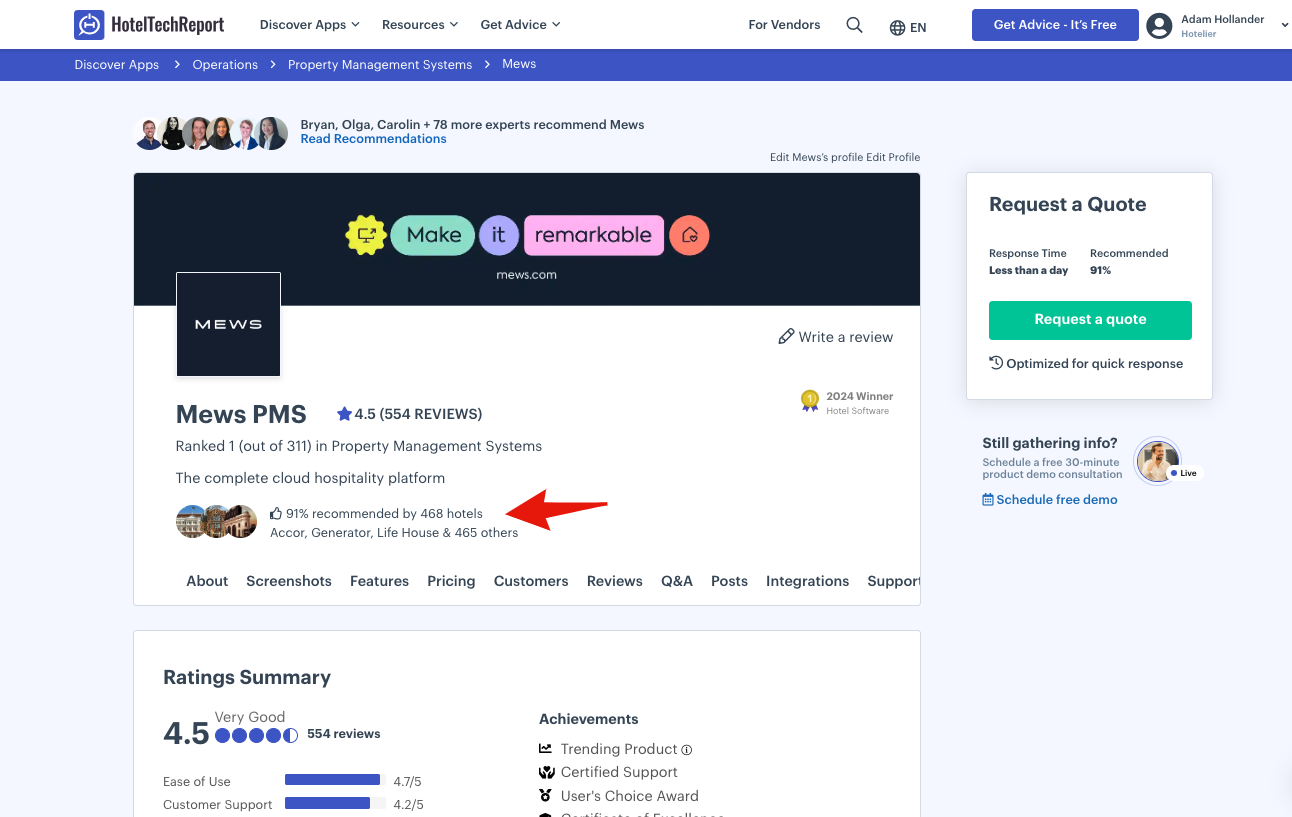Click the five-dot rating indicator

click(257, 736)
